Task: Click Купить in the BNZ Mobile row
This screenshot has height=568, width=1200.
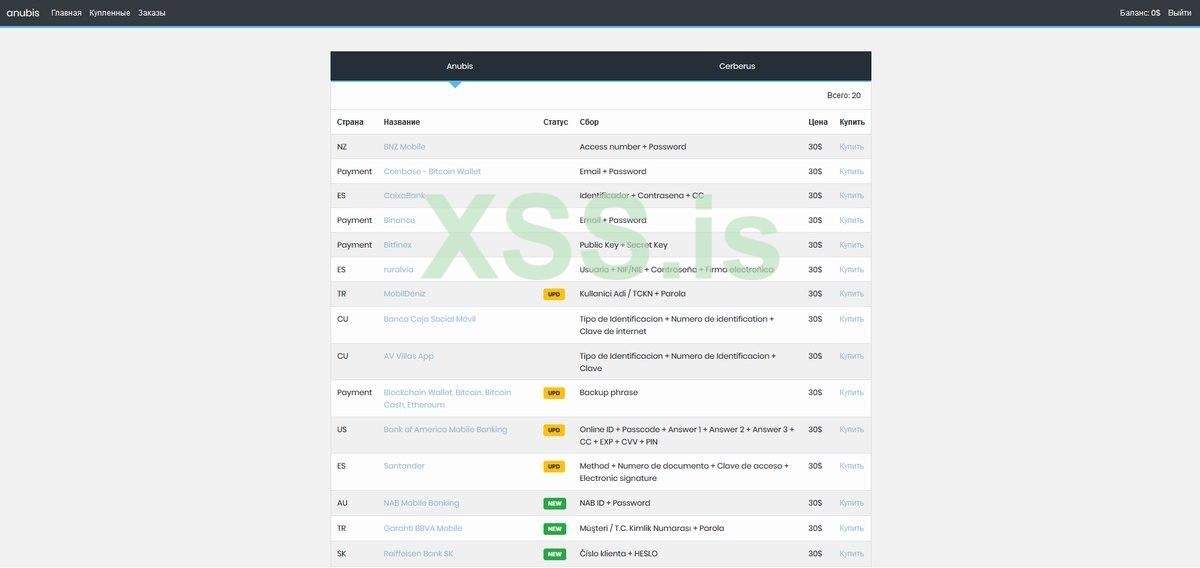Action: (x=851, y=147)
